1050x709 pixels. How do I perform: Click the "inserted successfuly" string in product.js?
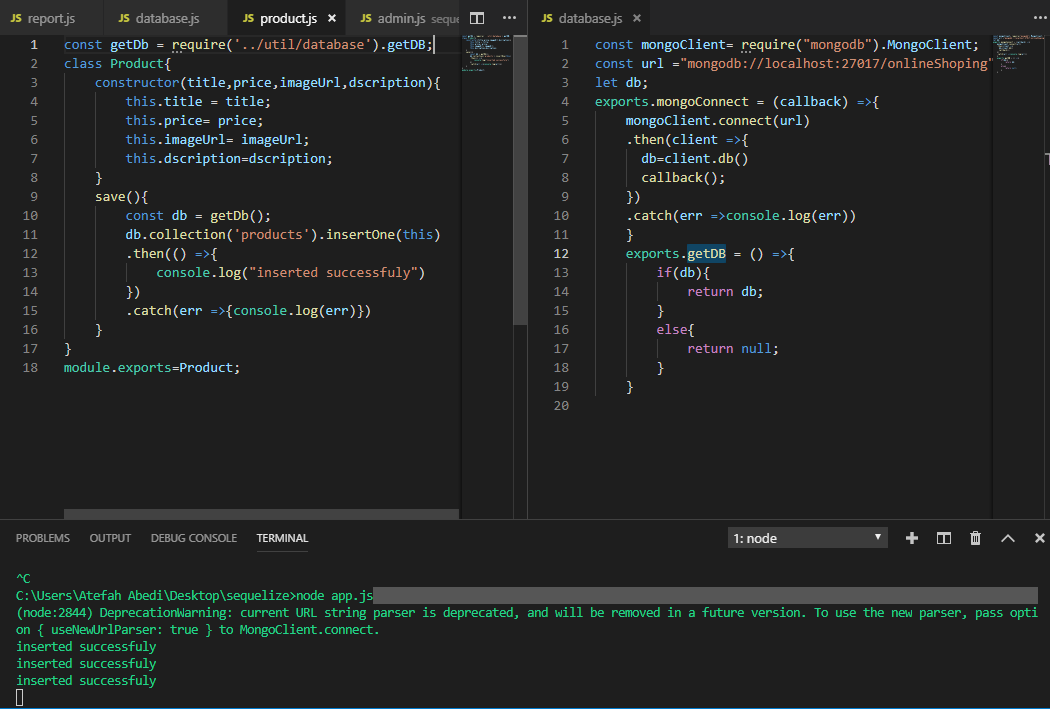pyautogui.click(x=333, y=272)
